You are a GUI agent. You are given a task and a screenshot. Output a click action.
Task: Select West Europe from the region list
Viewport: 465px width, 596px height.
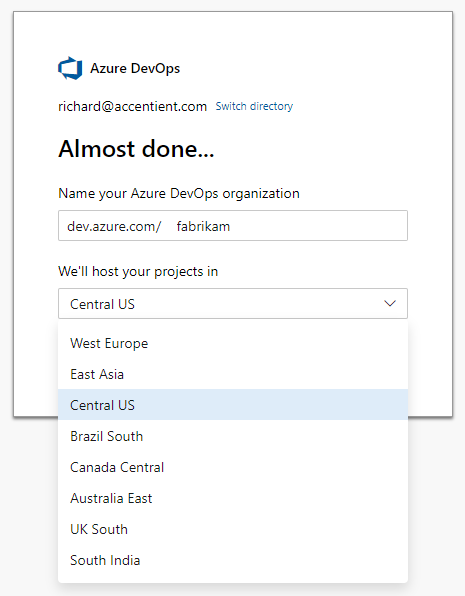pos(233,343)
